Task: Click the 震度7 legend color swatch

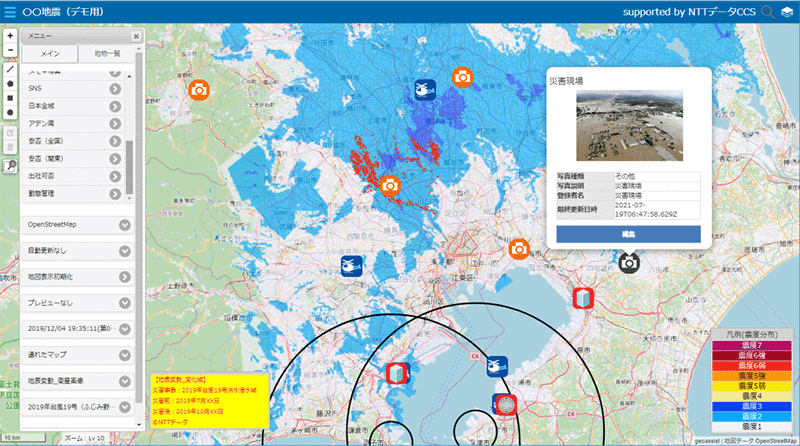Action: [751, 344]
